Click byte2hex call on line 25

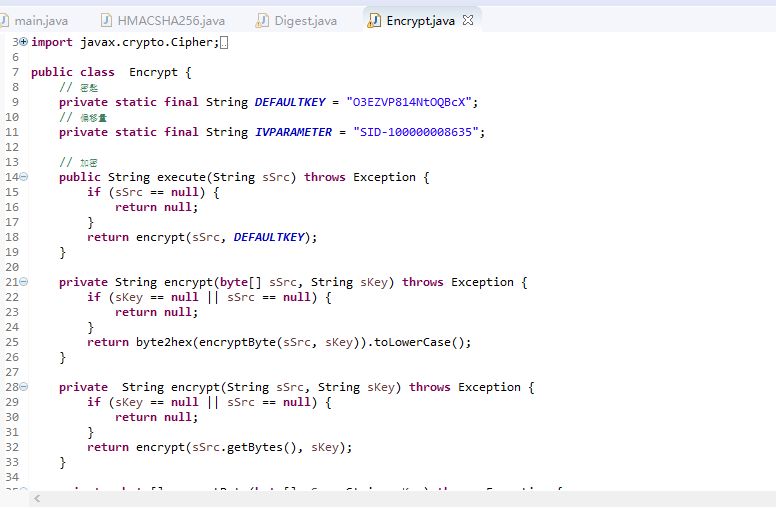point(164,342)
